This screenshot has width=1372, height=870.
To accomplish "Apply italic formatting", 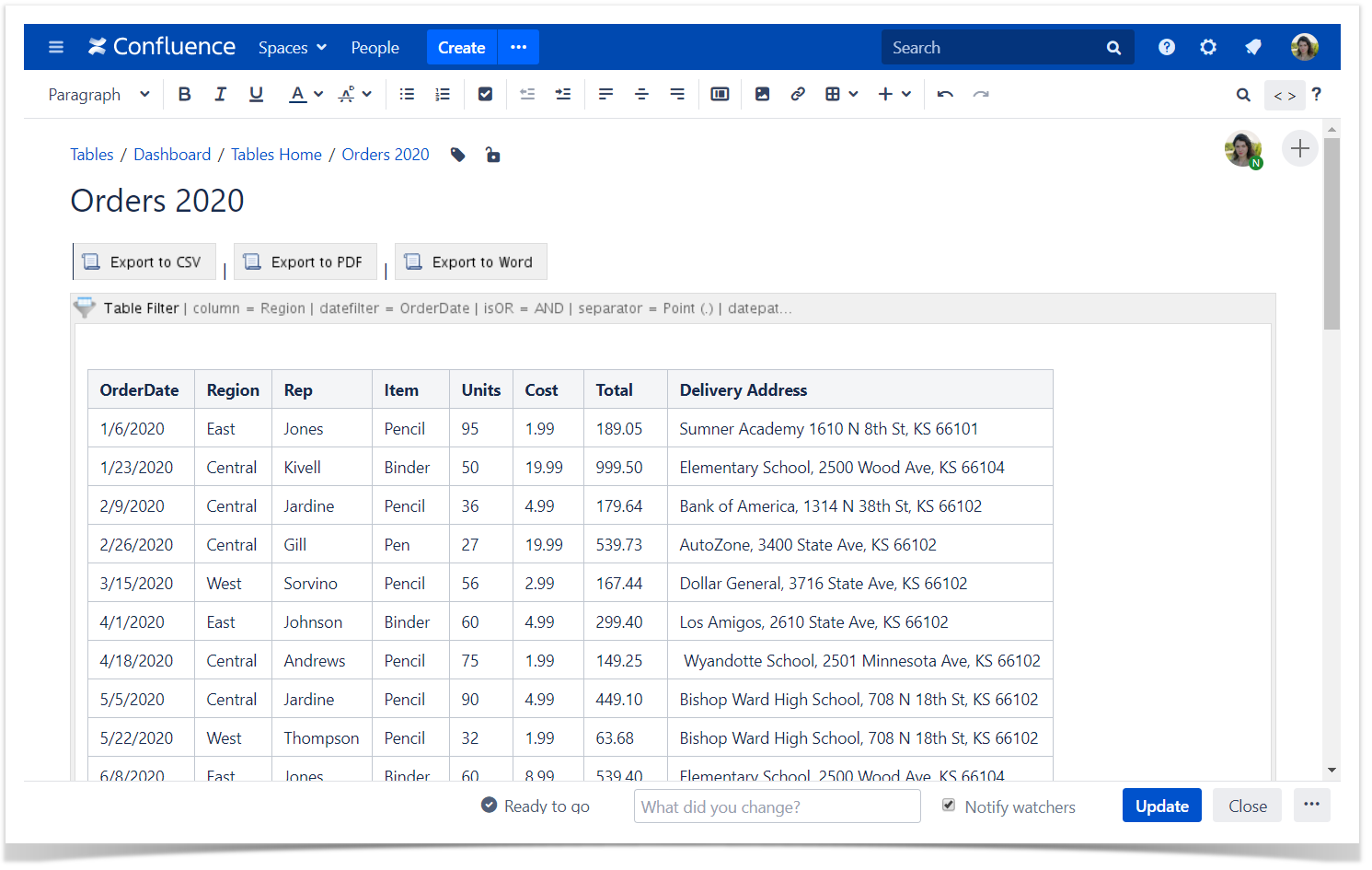I will pyautogui.click(x=220, y=94).
